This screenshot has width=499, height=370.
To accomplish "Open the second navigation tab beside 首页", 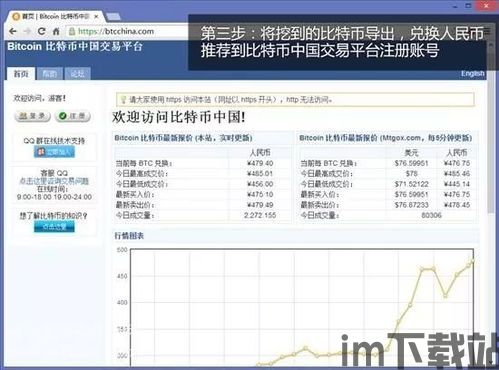I will pyautogui.click(x=50, y=74).
